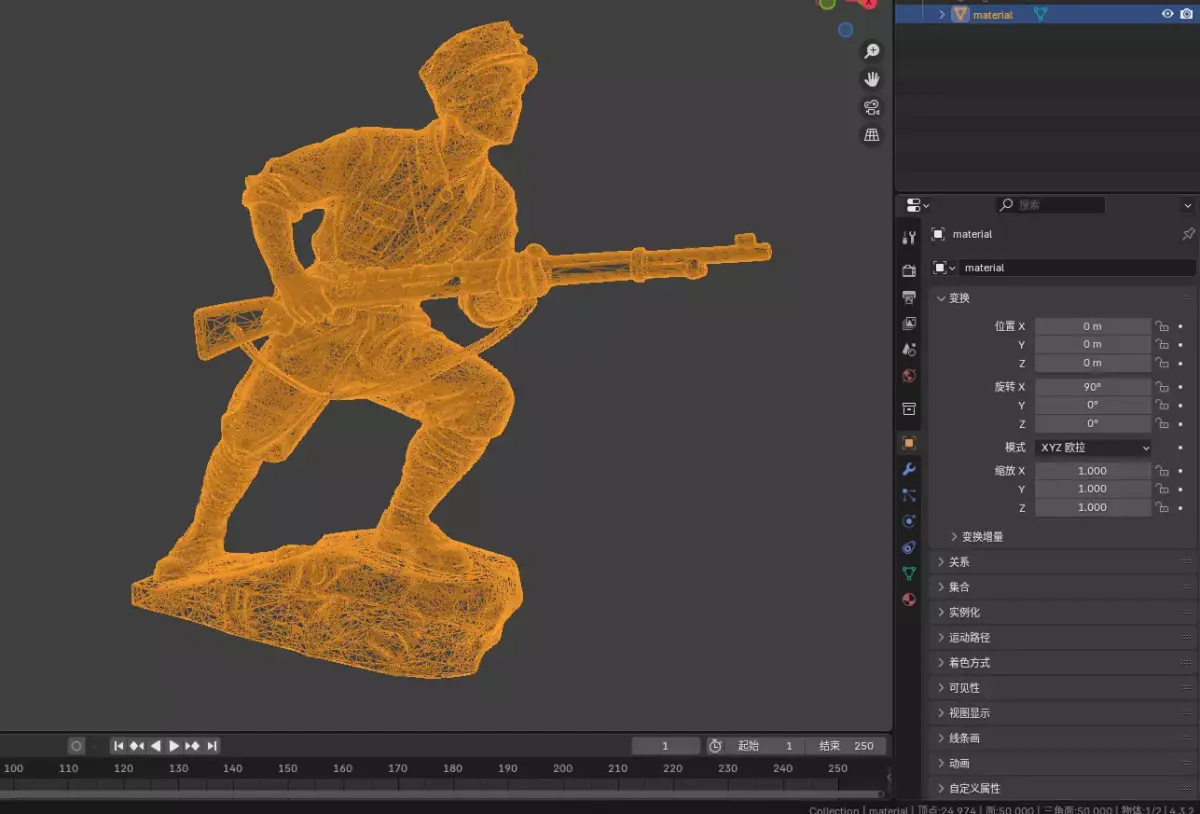Click the properties search field
The width and height of the screenshot is (1200, 814).
click(x=1051, y=205)
